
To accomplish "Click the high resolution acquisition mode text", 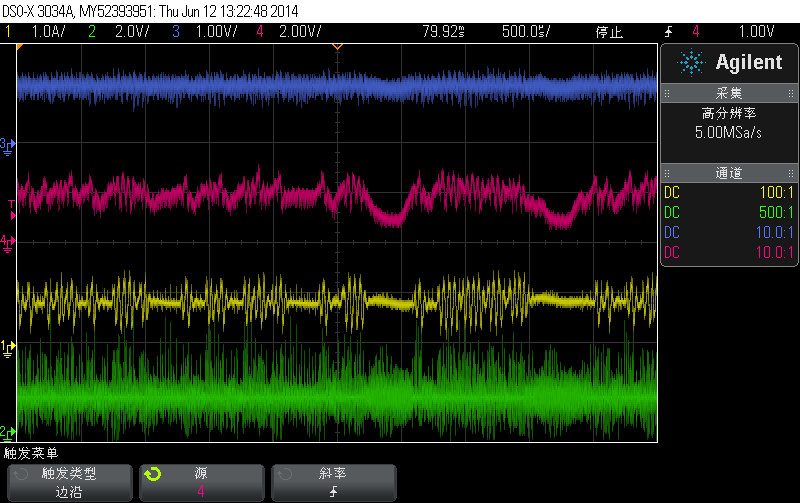I will 729,113.
